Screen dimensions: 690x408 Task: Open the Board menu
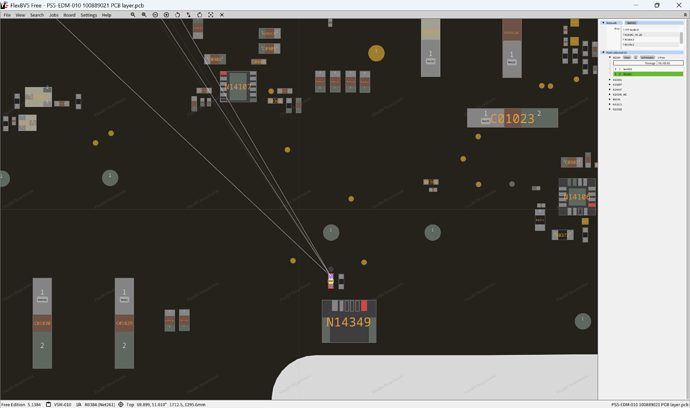coord(69,15)
